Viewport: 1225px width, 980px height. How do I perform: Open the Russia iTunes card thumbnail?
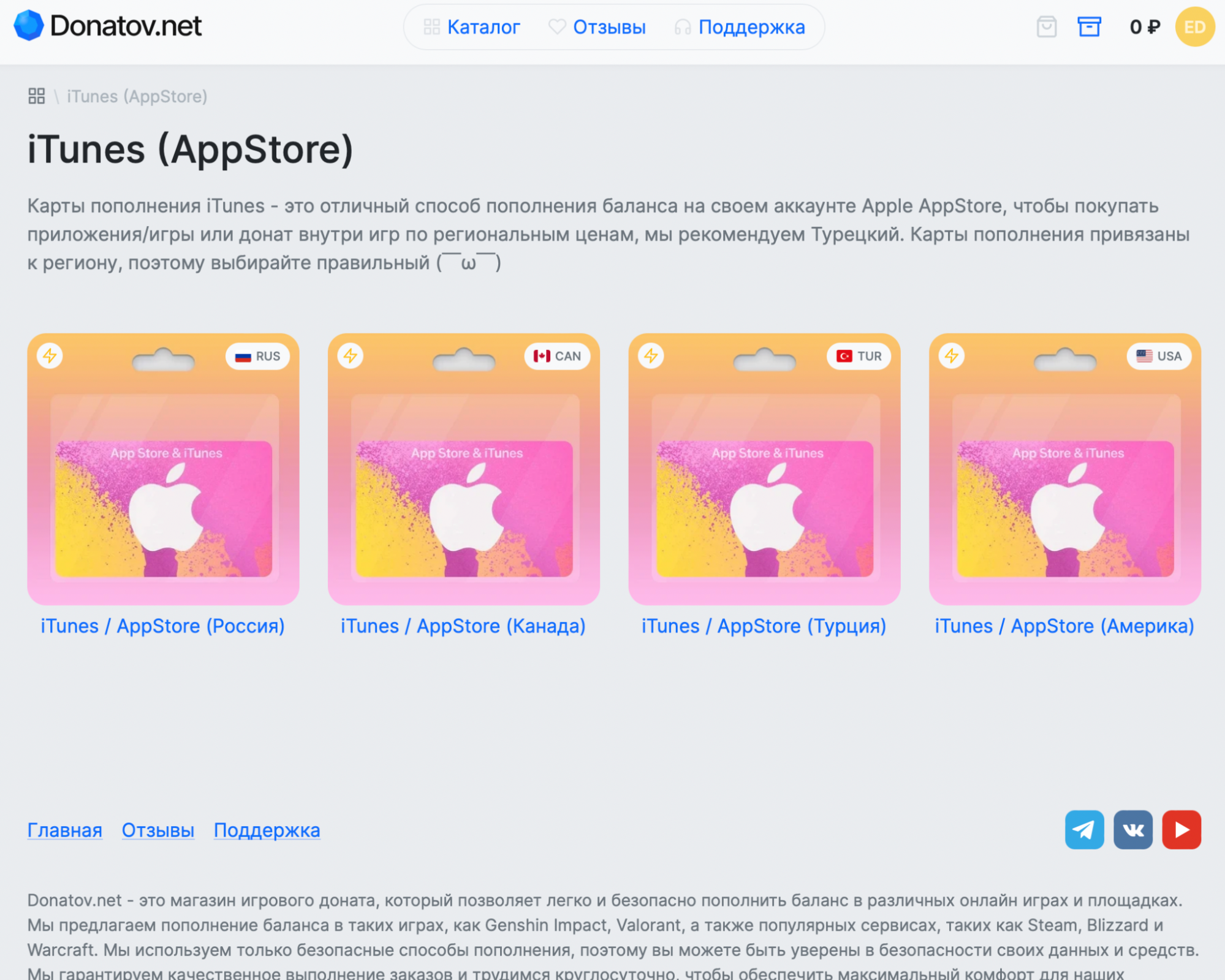click(x=163, y=469)
